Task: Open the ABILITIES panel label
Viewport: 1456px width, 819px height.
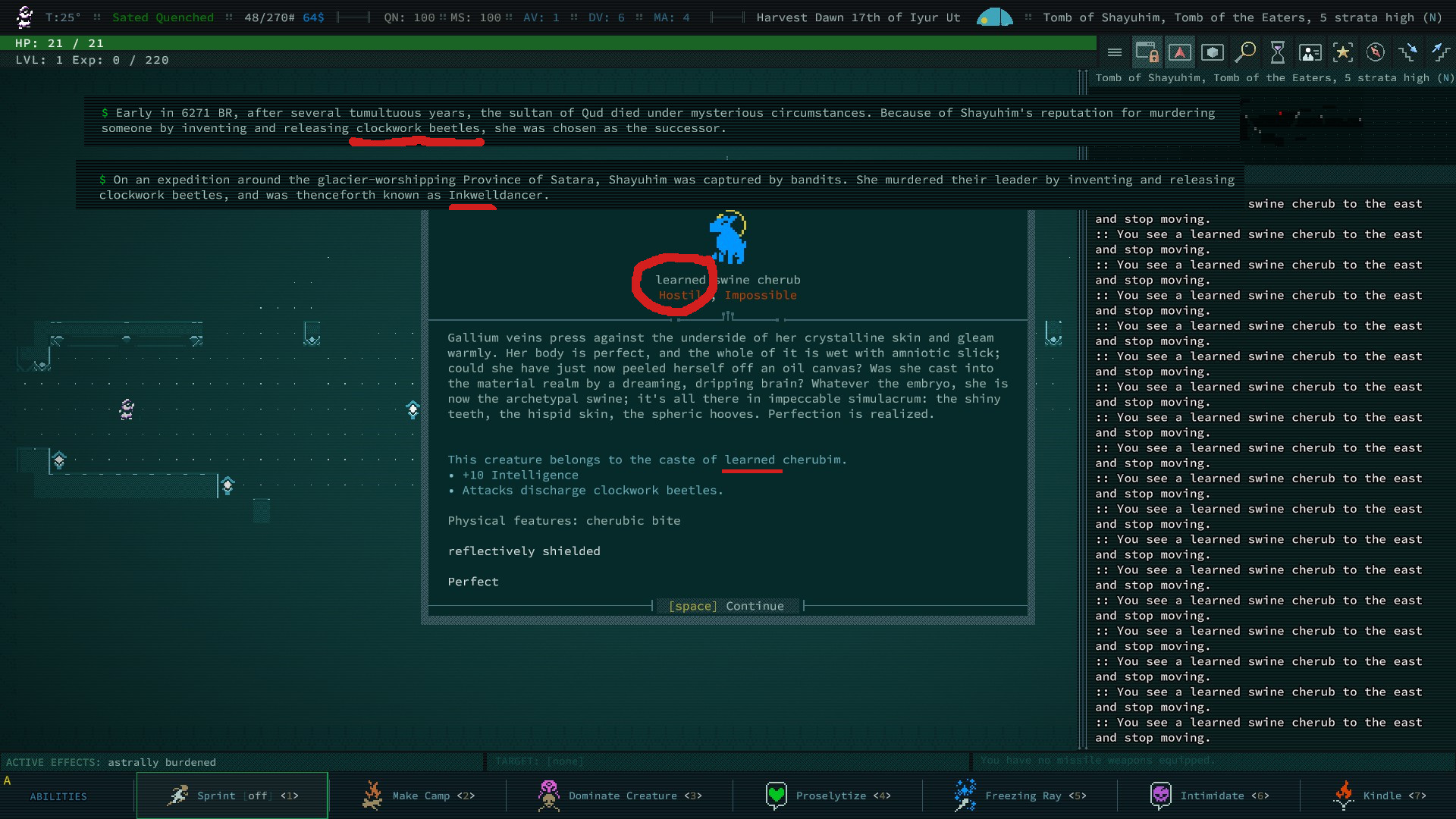Action: coord(58,796)
